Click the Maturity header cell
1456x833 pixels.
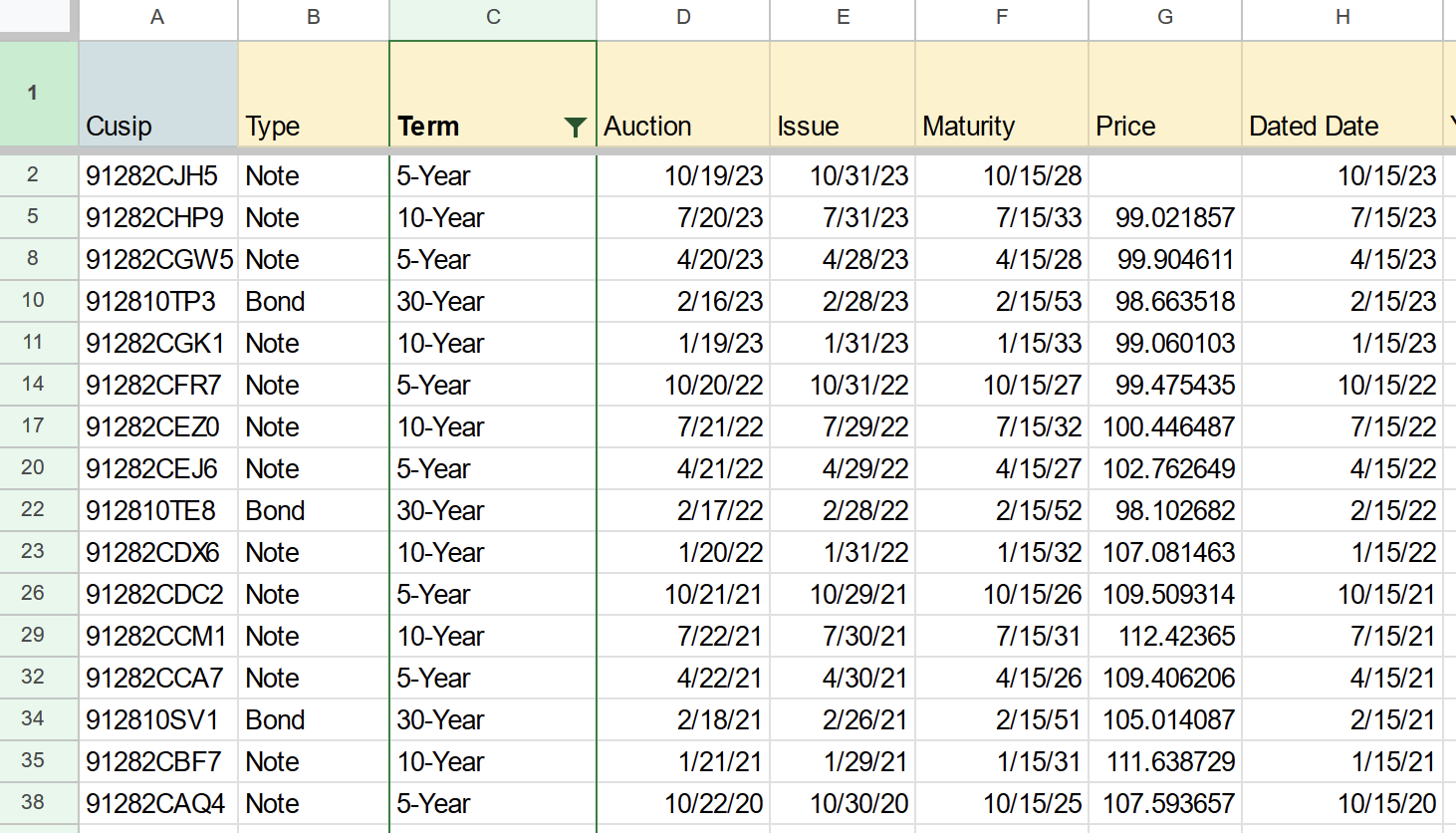pyautogui.click(x=1002, y=94)
